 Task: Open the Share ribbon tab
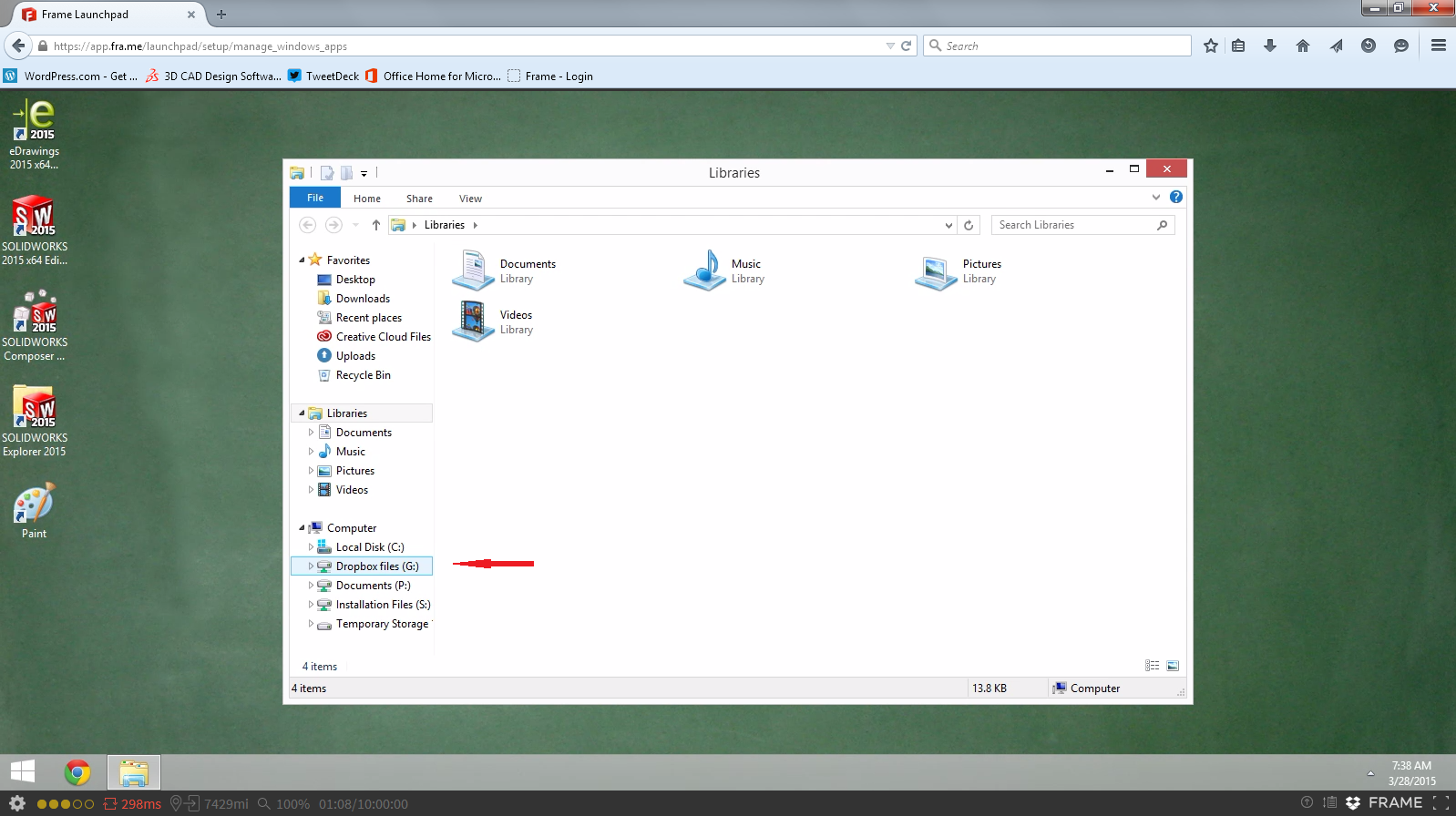[419, 199]
